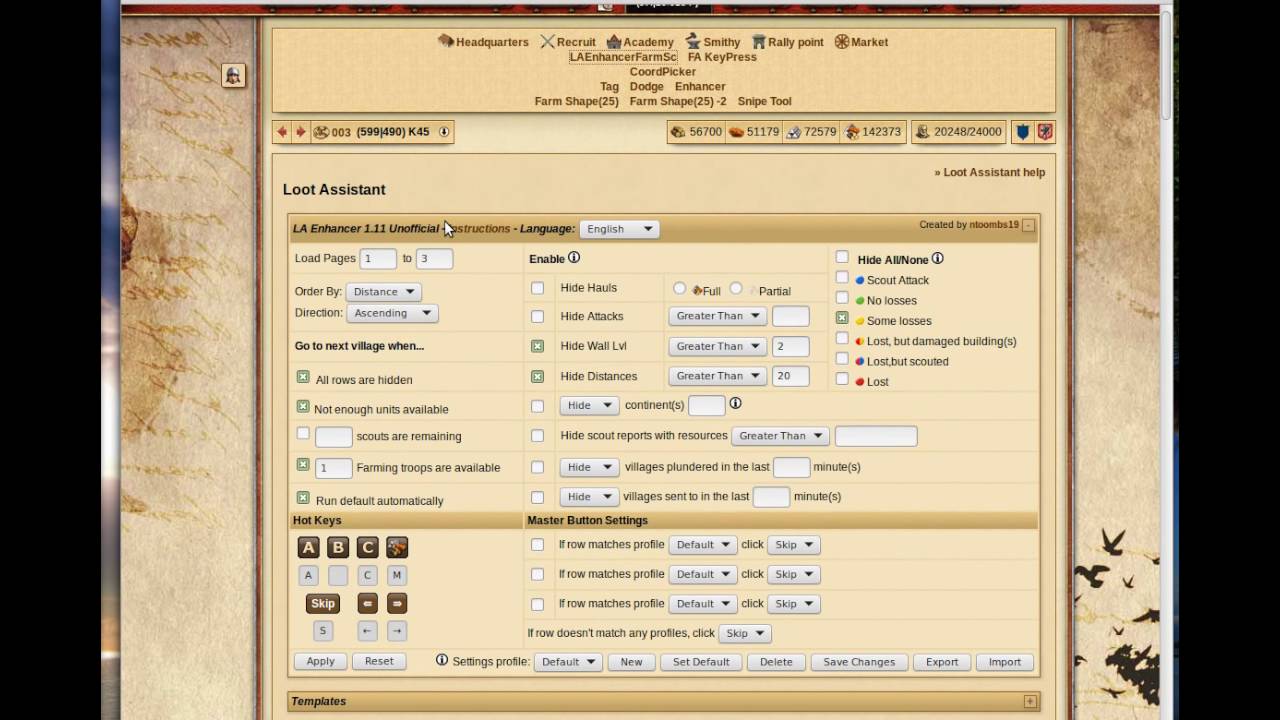1280x720 pixels.
Task: Click the clay resource icon showing 51179
Action: tap(736, 132)
